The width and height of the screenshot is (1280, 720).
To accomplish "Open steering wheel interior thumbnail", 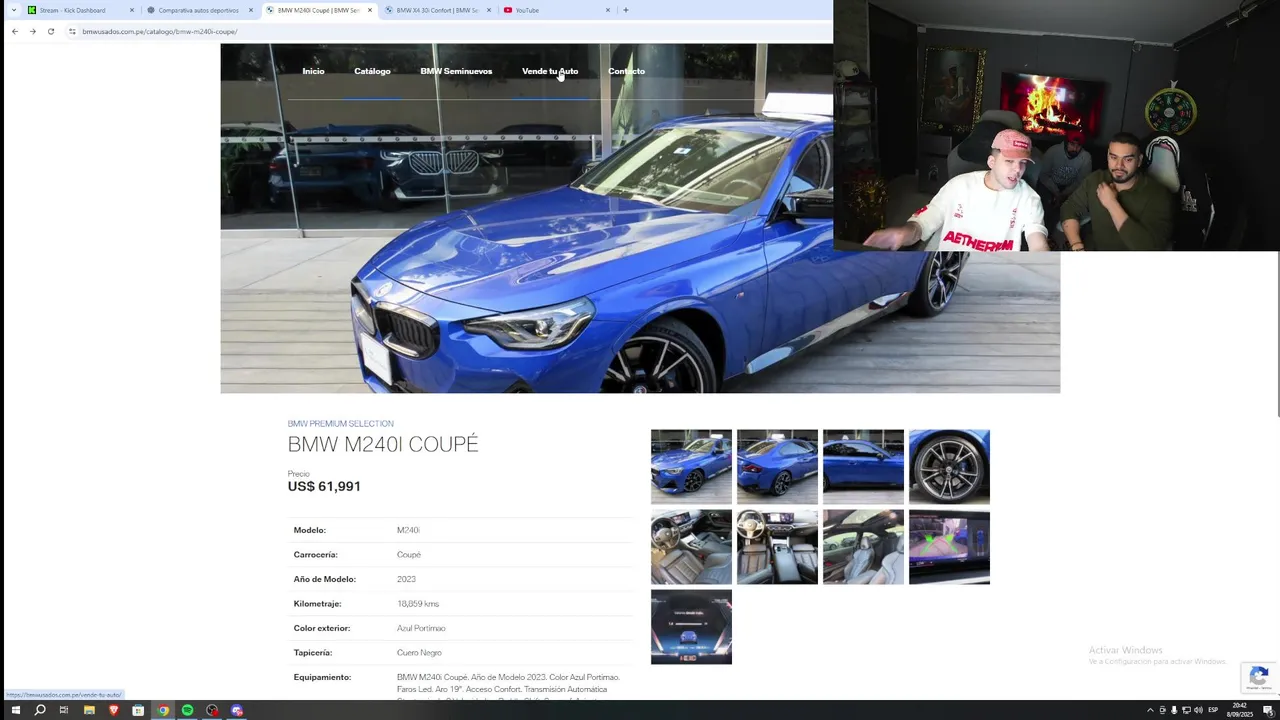I will (691, 547).
